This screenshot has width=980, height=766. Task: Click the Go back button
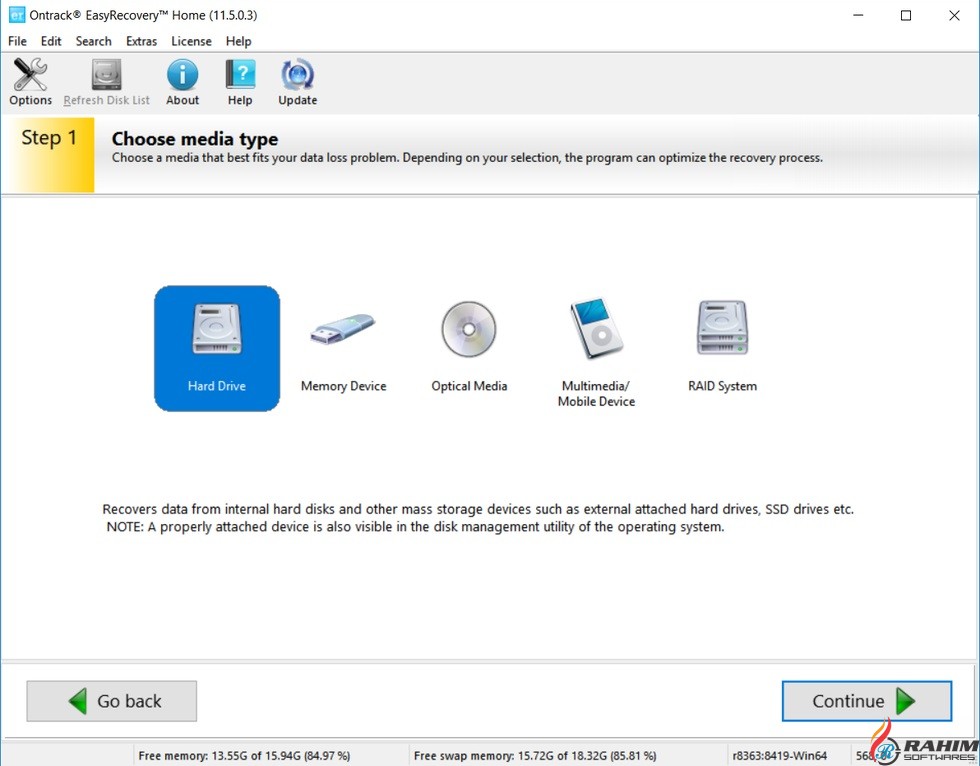112,701
